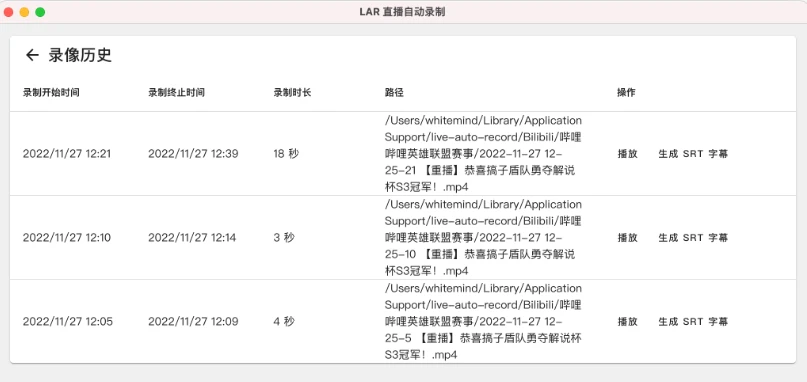807x382 pixels.
Task: Click the 操作 column header
Action: (626, 93)
